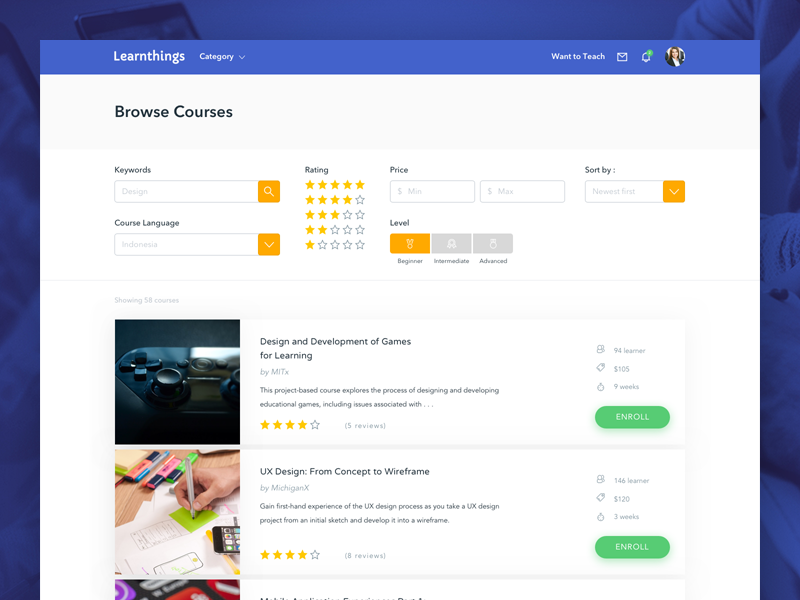800x600 pixels.
Task: Select the Beginner level icon
Action: pyautogui.click(x=410, y=244)
